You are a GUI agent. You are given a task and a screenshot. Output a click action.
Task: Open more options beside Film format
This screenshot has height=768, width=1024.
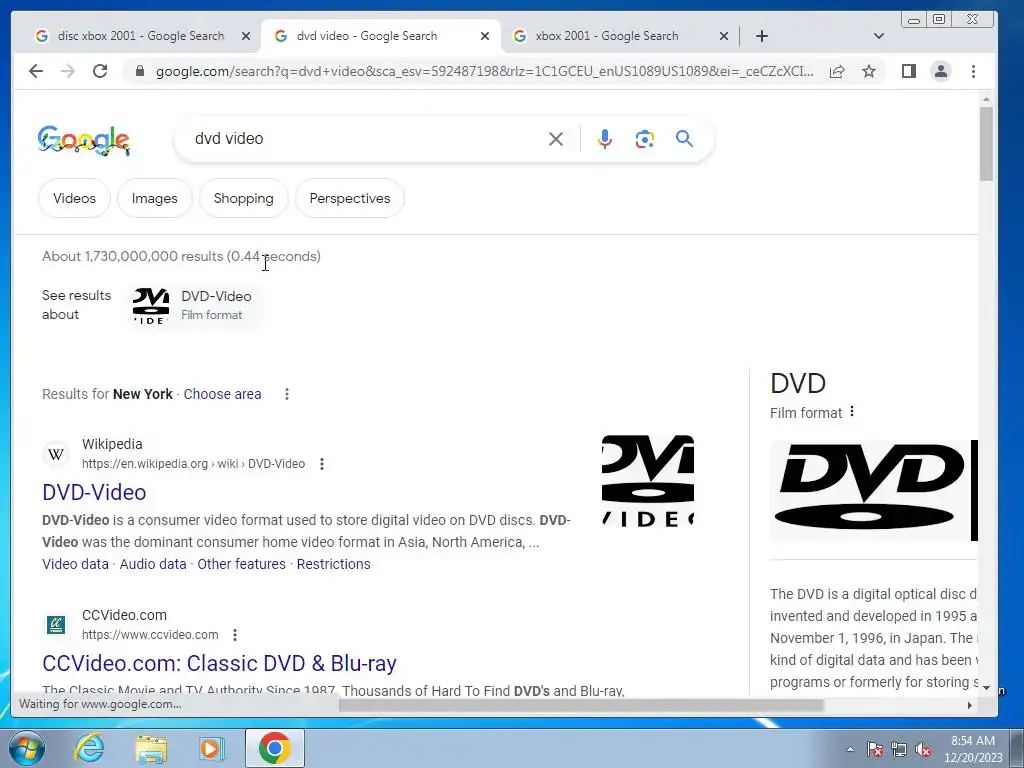point(852,412)
